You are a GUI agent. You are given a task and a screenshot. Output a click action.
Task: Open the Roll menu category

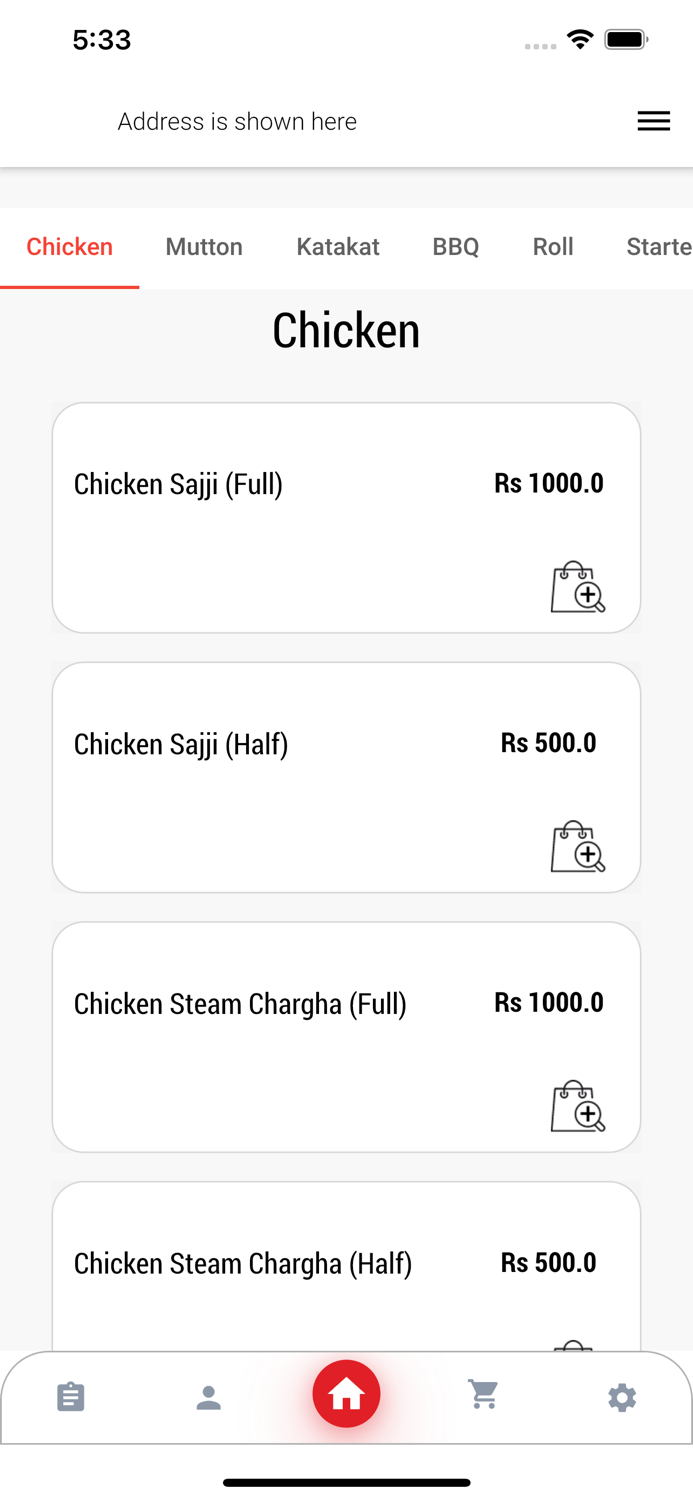tap(553, 247)
